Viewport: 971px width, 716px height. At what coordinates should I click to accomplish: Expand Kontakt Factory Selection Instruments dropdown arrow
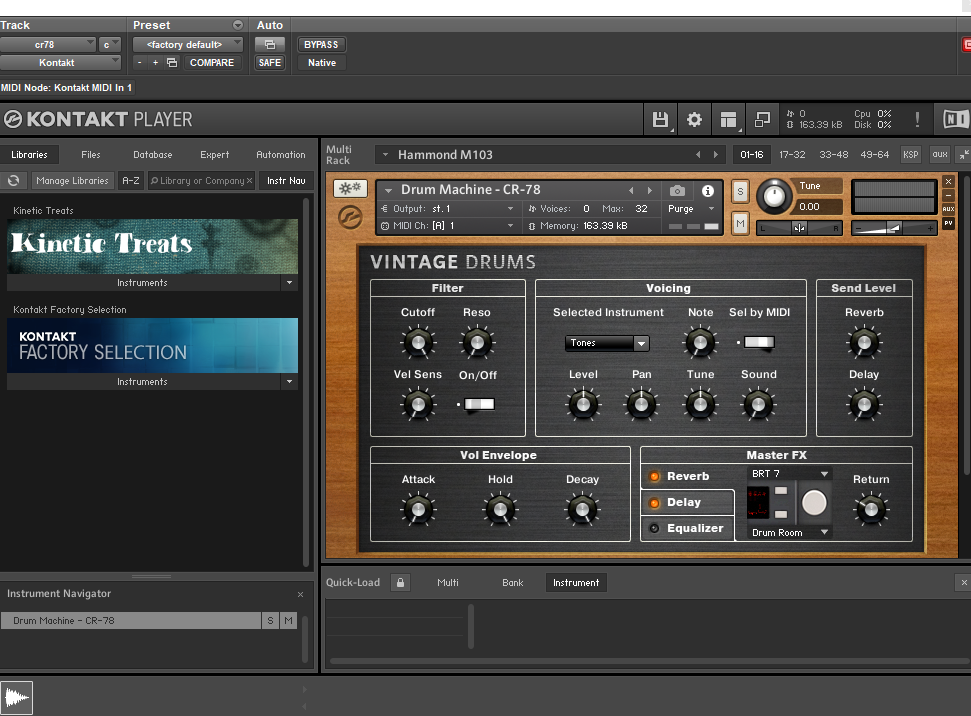(x=289, y=382)
